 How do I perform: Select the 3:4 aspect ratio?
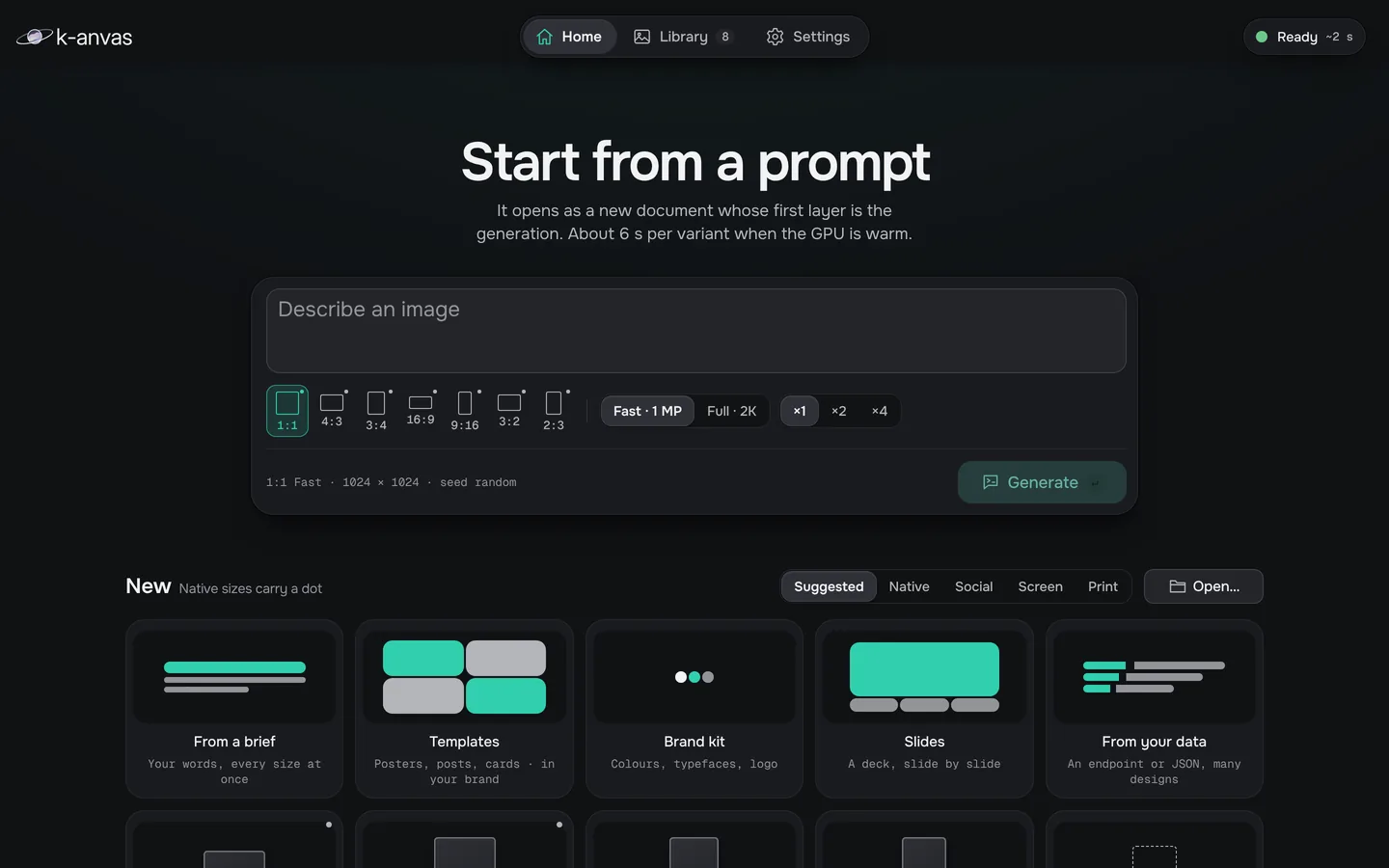(x=376, y=411)
